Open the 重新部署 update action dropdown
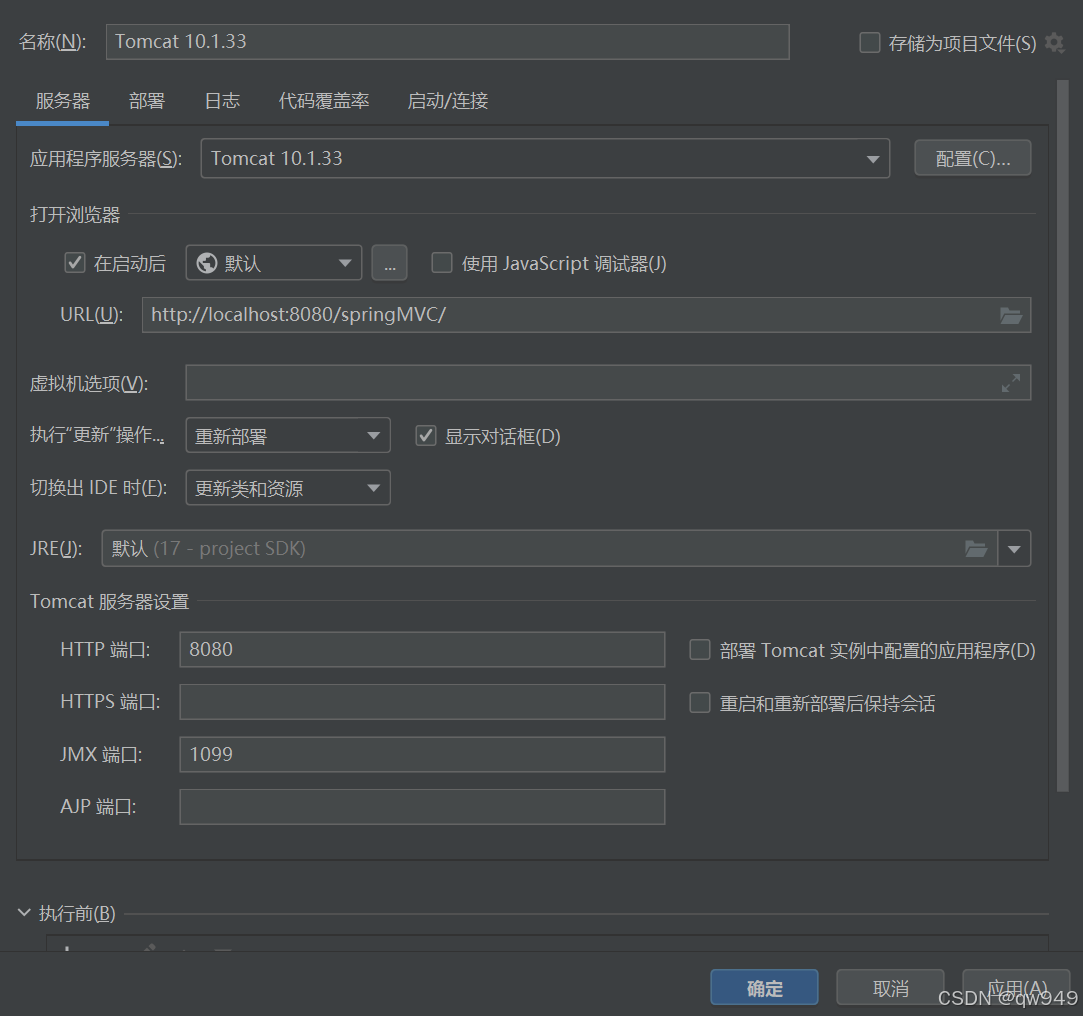 [288, 435]
